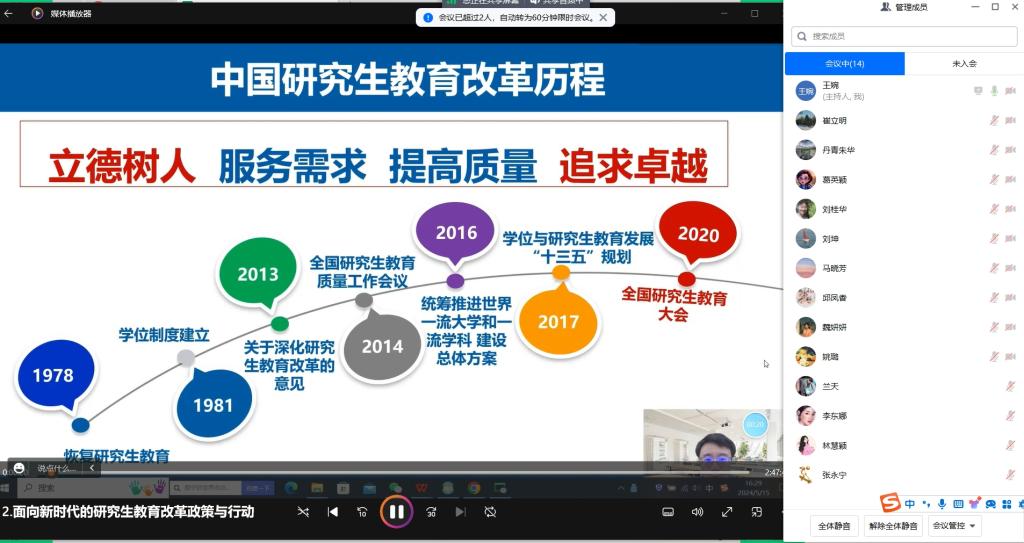Toggle shuffle playback mode
Screen dimensions: 1024x543
pos(303,512)
